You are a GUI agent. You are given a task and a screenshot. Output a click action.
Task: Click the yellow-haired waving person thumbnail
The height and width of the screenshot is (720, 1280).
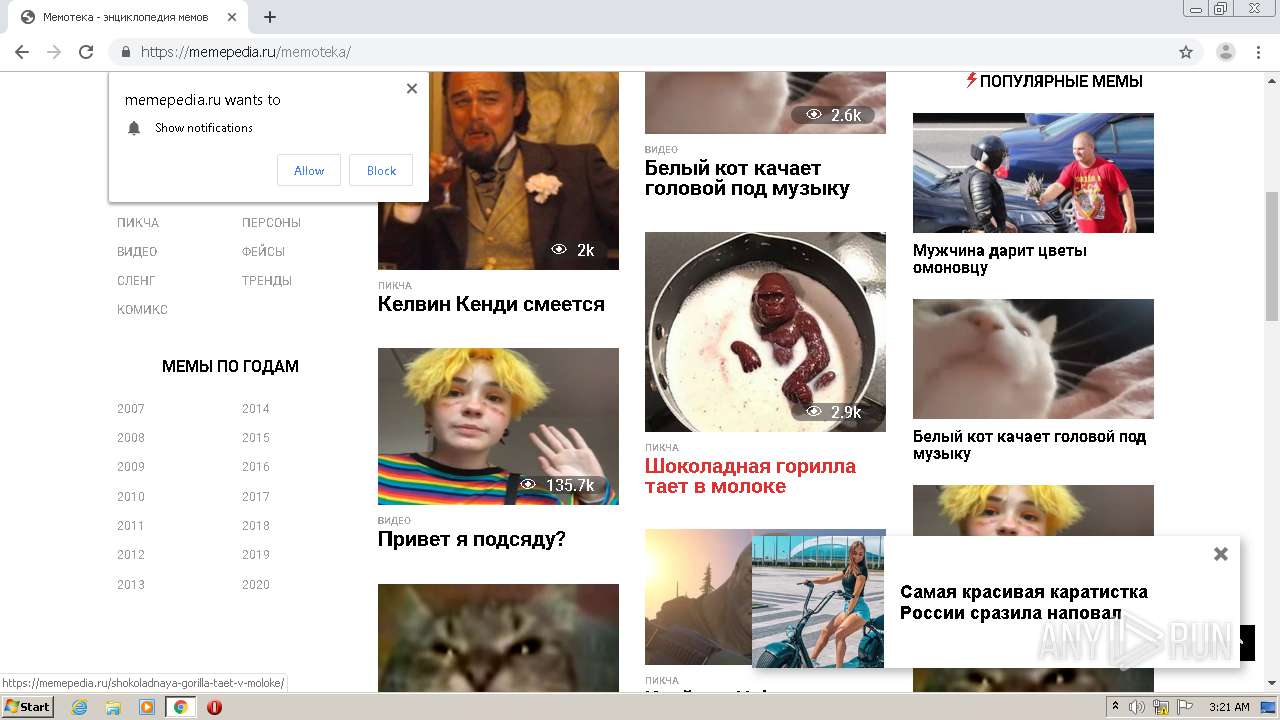coord(498,426)
